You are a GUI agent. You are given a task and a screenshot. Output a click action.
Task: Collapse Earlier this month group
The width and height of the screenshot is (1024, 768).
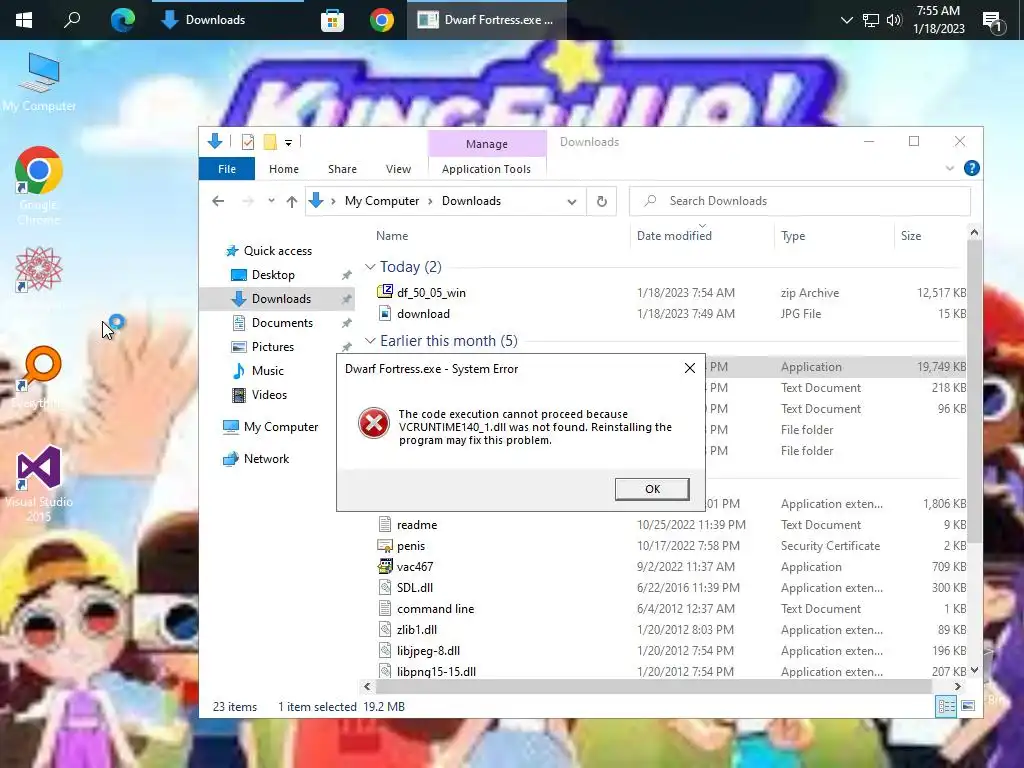[370, 341]
